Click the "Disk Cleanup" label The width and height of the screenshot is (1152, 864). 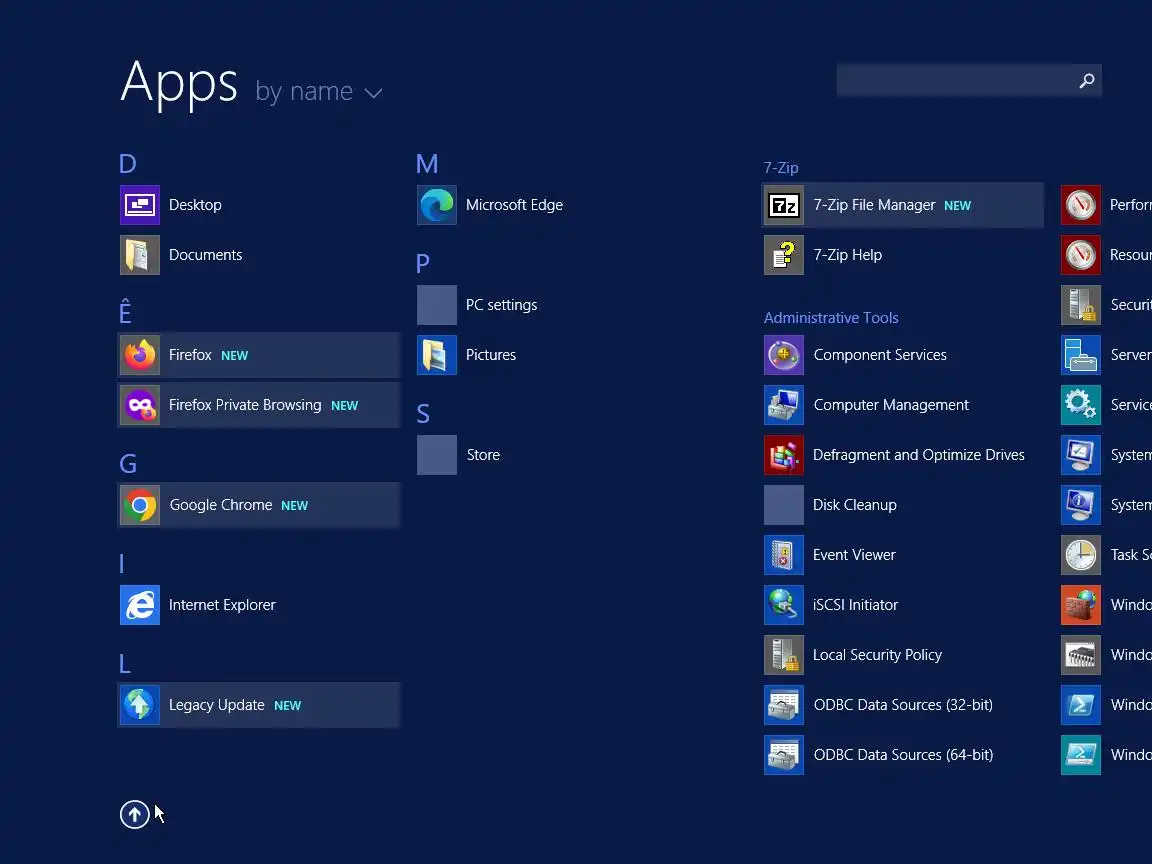854,505
